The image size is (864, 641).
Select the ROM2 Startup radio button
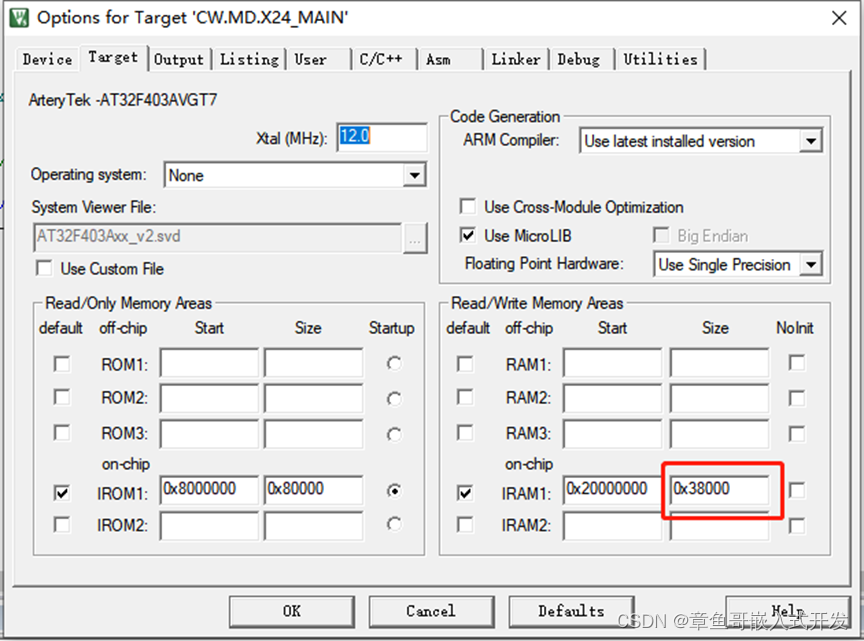pos(394,398)
